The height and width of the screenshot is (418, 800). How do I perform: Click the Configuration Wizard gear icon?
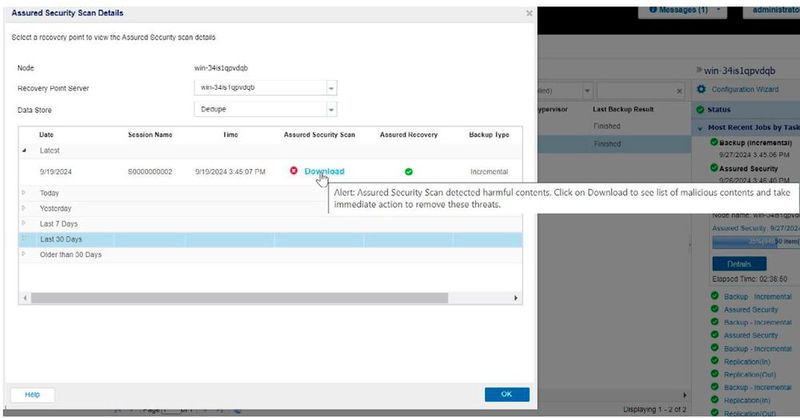pyautogui.click(x=702, y=89)
